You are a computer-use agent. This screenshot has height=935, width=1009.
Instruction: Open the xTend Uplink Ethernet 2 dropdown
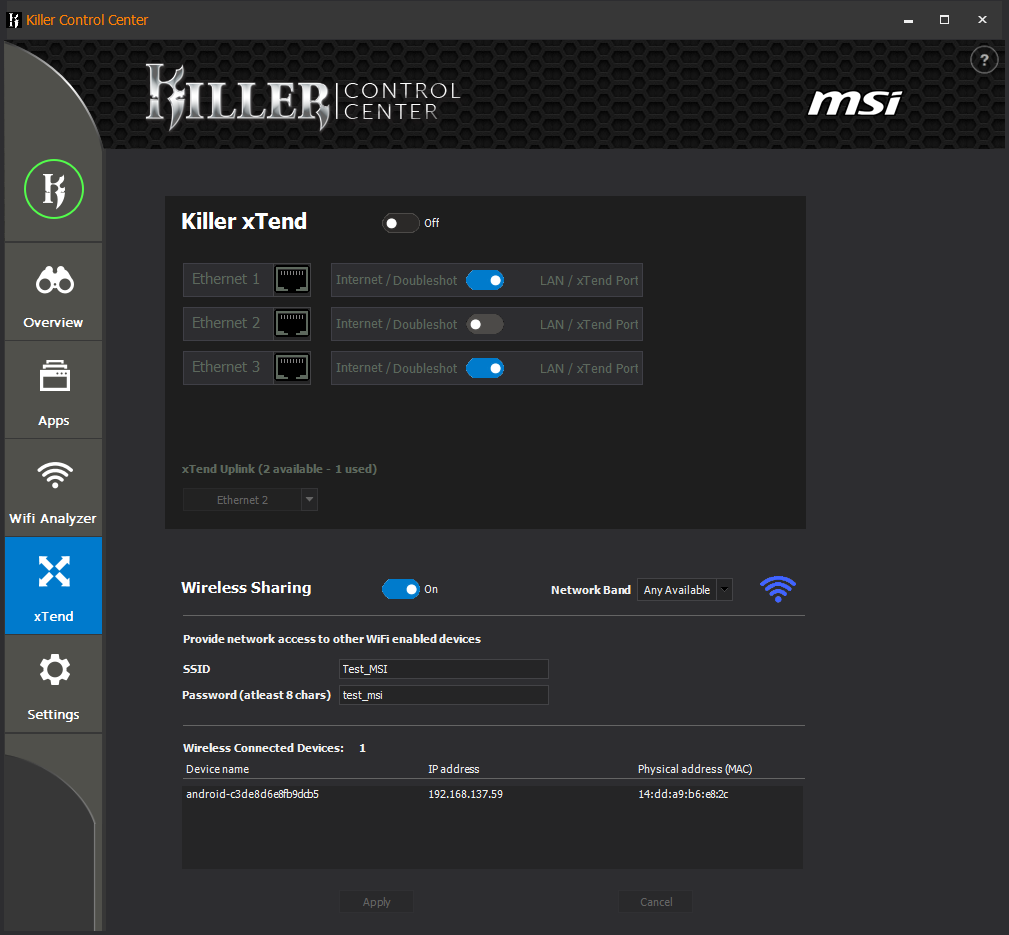250,500
